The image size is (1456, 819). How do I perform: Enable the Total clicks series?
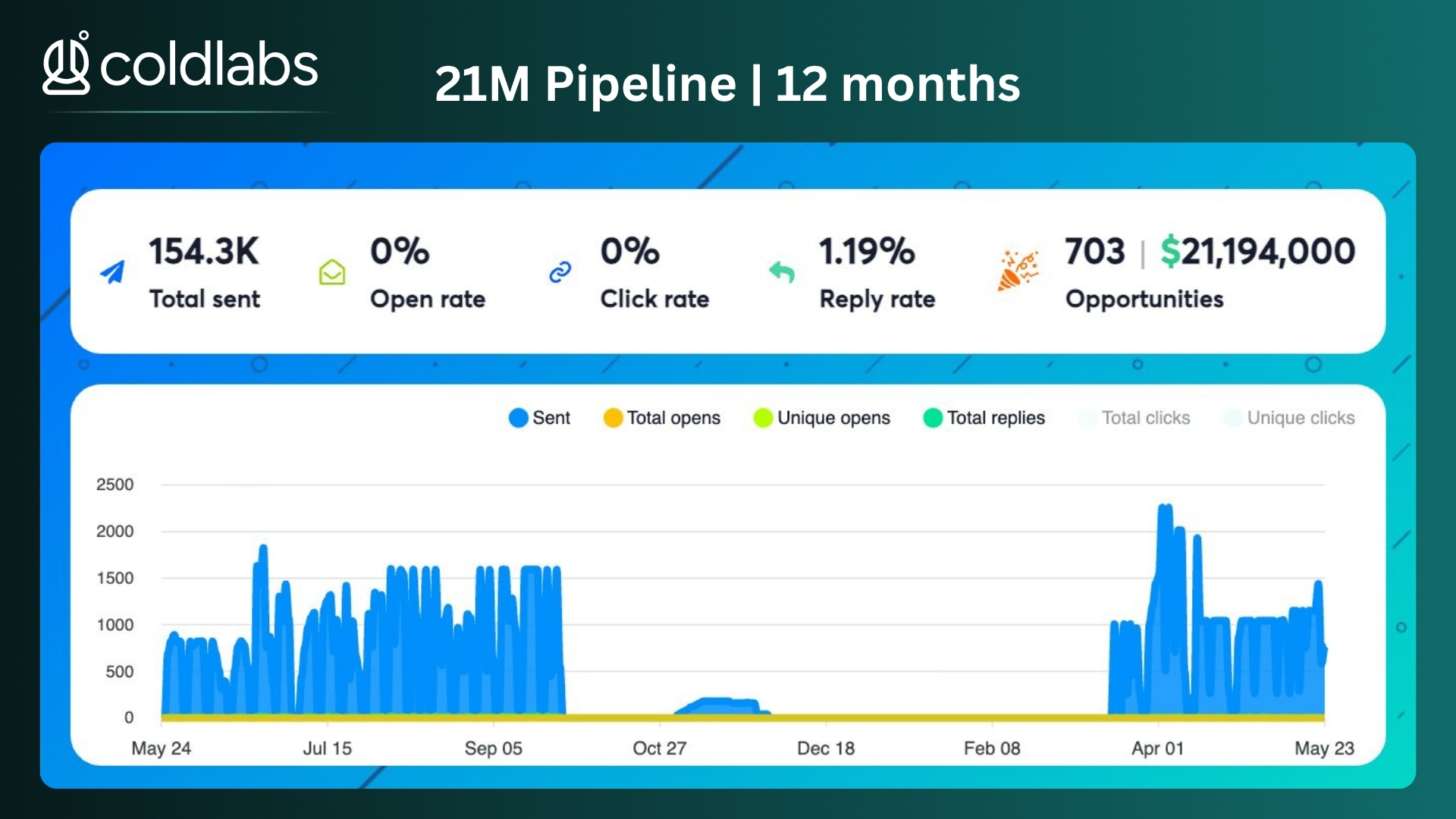click(x=1134, y=418)
